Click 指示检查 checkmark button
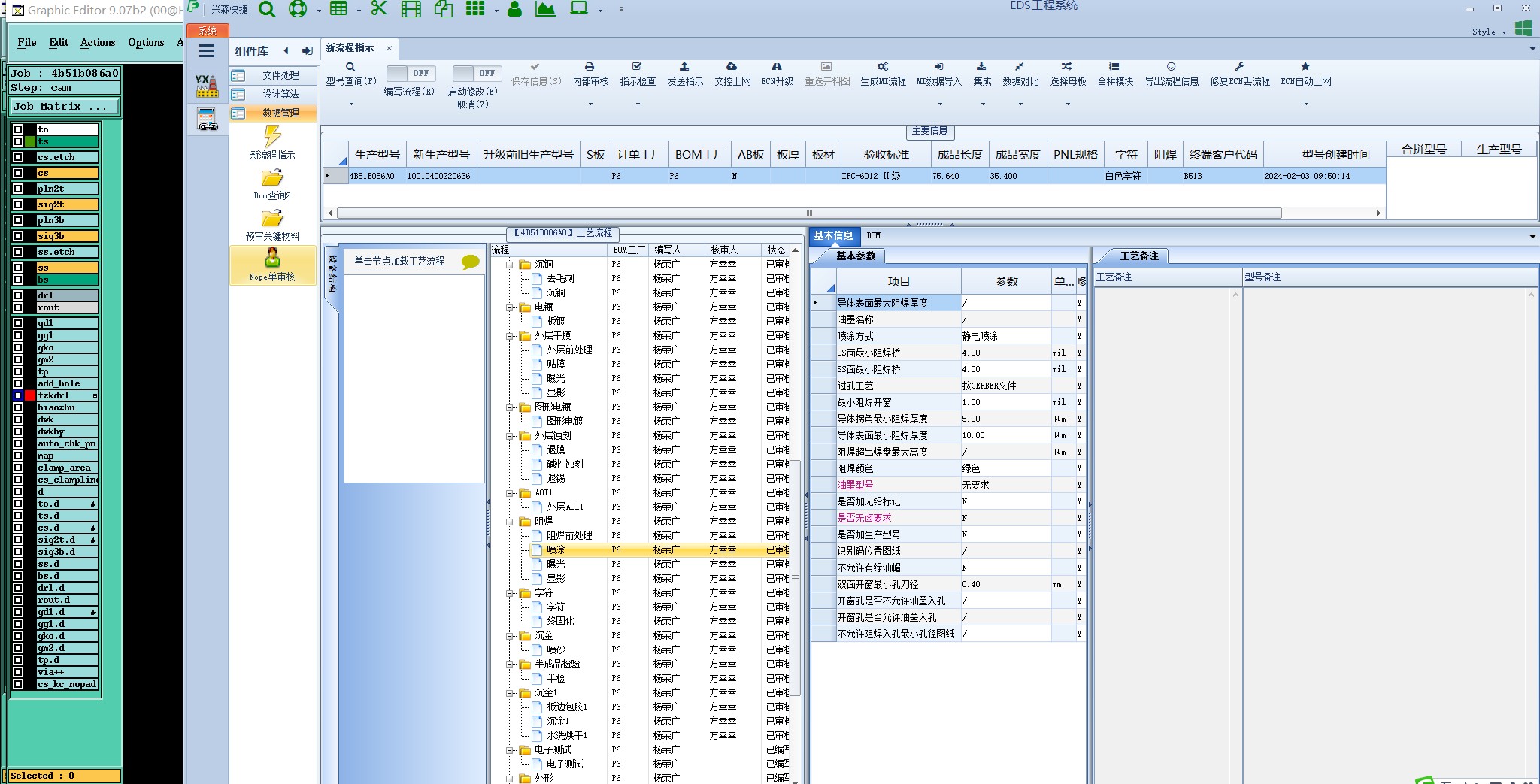The image size is (1540, 784). [x=638, y=74]
